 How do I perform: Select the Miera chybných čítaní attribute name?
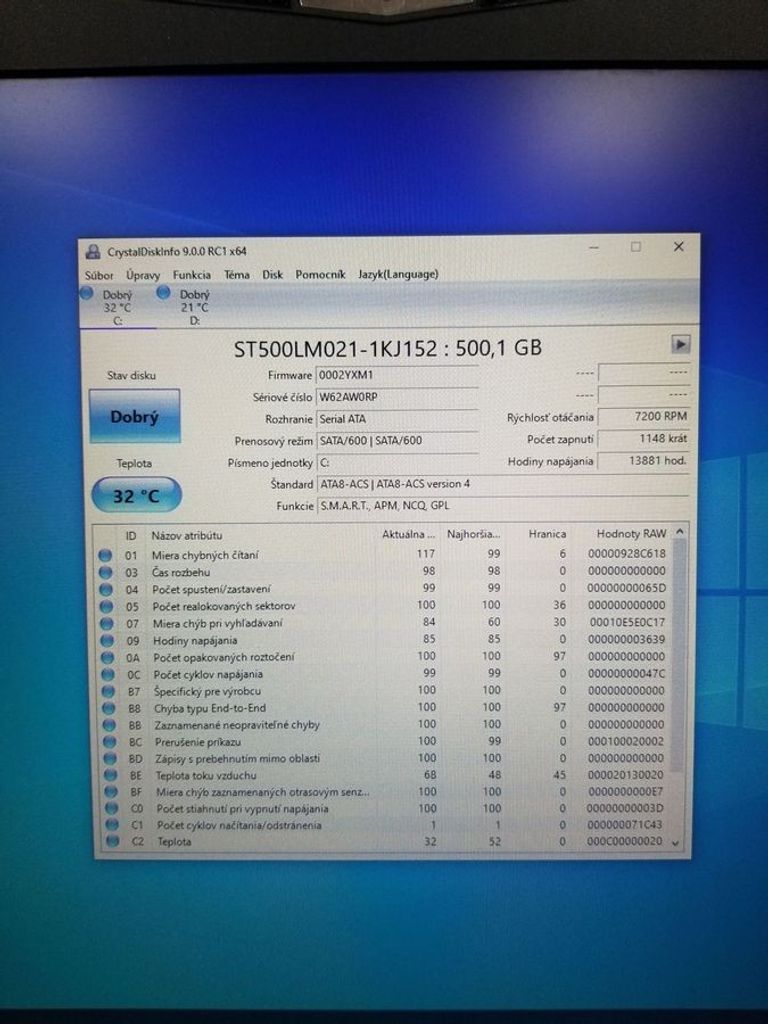[205, 555]
